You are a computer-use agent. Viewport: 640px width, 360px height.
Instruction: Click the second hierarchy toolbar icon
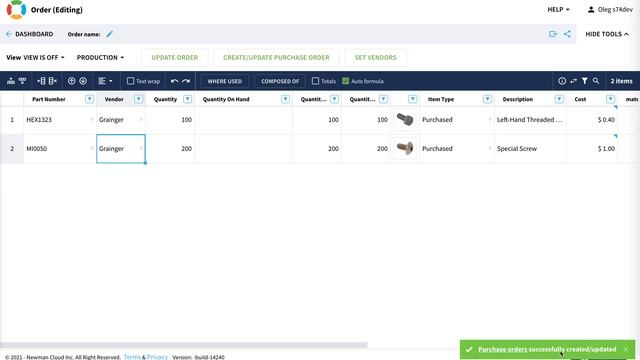tap(22, 81)
